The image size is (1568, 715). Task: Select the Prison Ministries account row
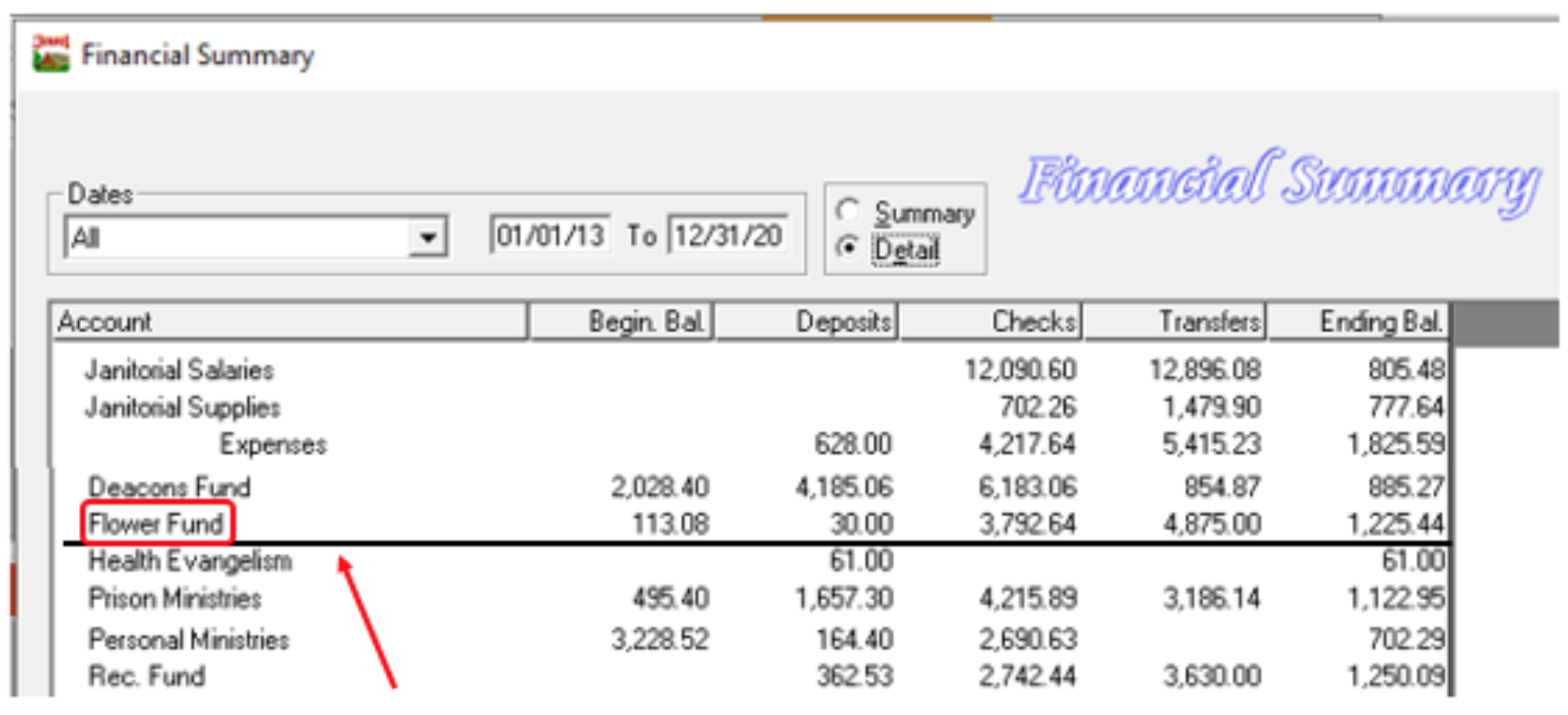pos(175,599)
